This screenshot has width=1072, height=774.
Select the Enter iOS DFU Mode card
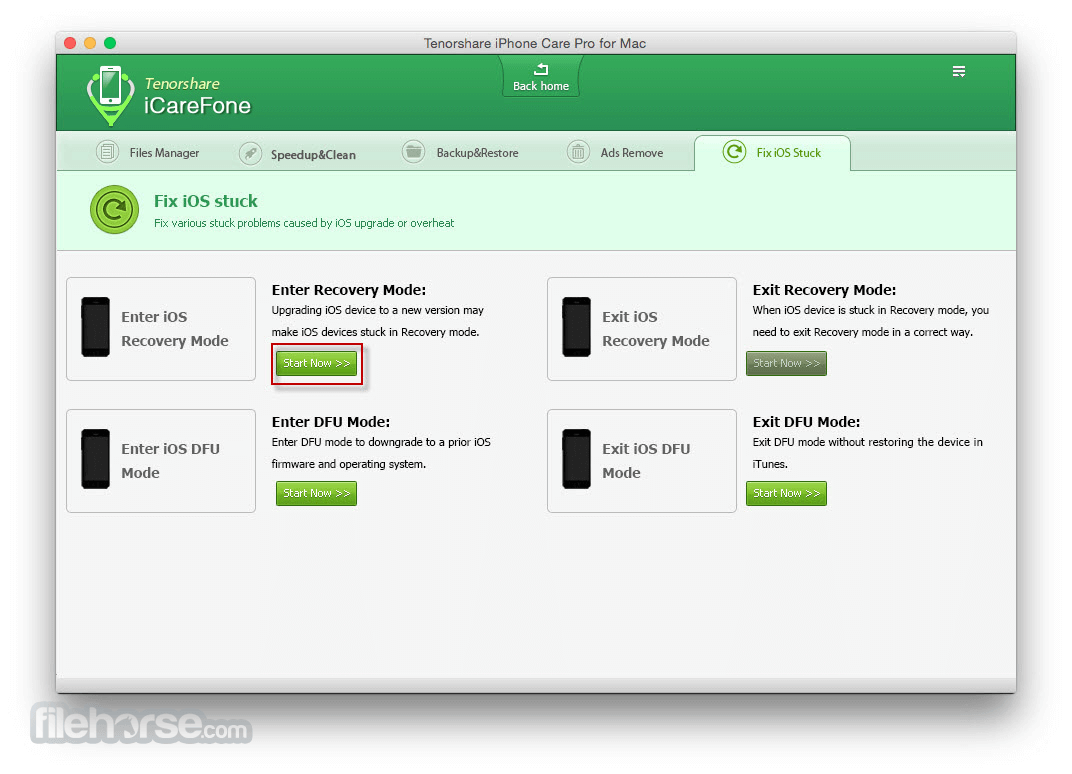161,461
